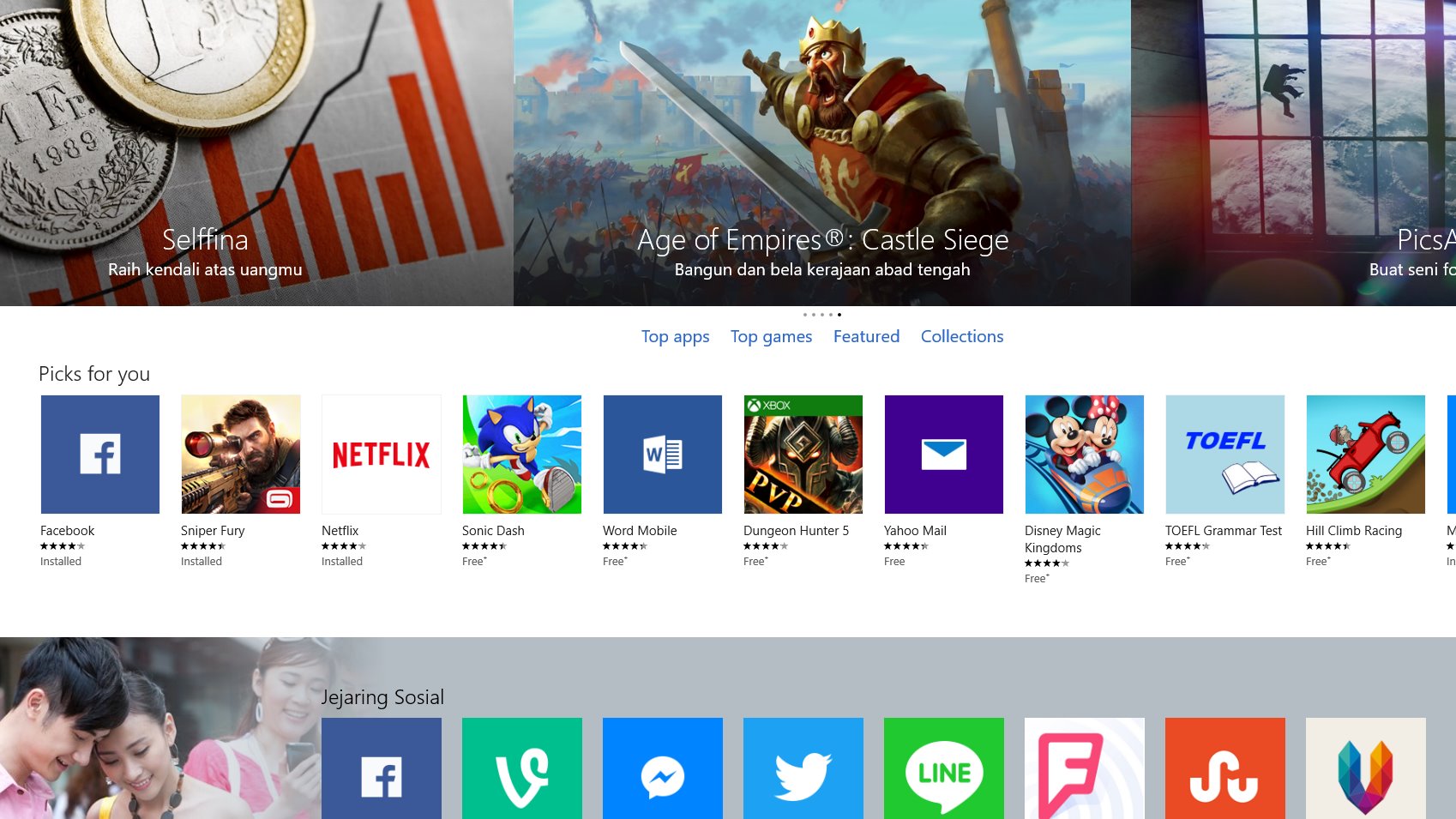Open the Messenger app tile
1456x819 pixels.
point(663,768)
